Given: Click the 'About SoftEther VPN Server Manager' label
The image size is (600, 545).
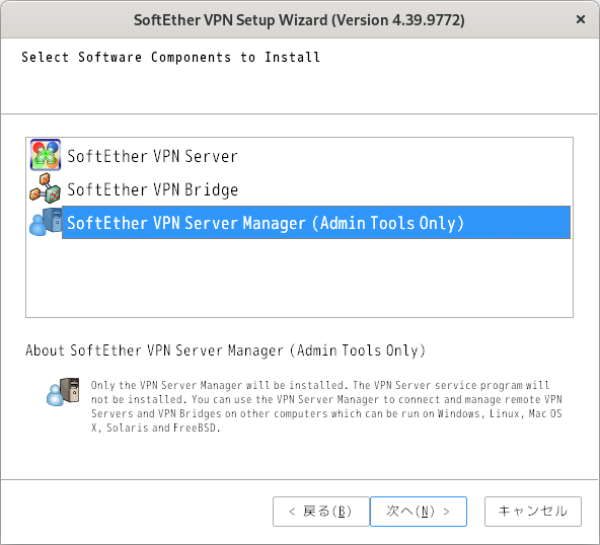Looking at the screenshot, I should click(225, 350).
